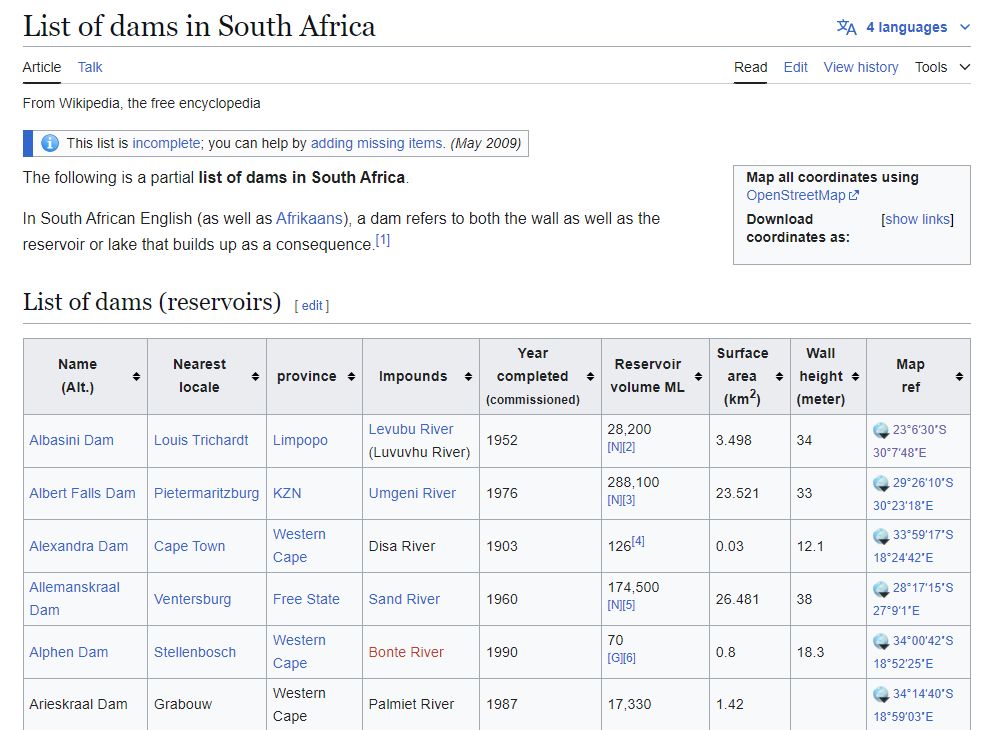Sort table by Reservoir volume ML column

[698, 376]
